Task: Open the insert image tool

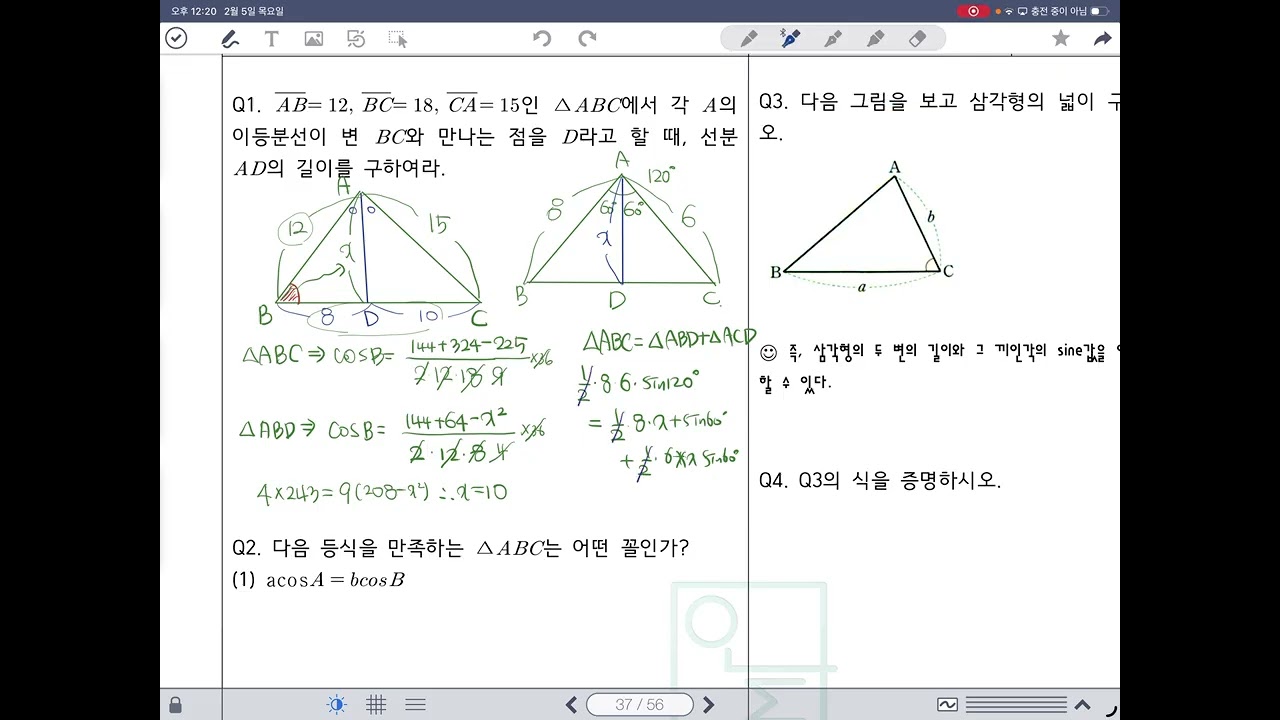Action: click(x=314, y=39)
